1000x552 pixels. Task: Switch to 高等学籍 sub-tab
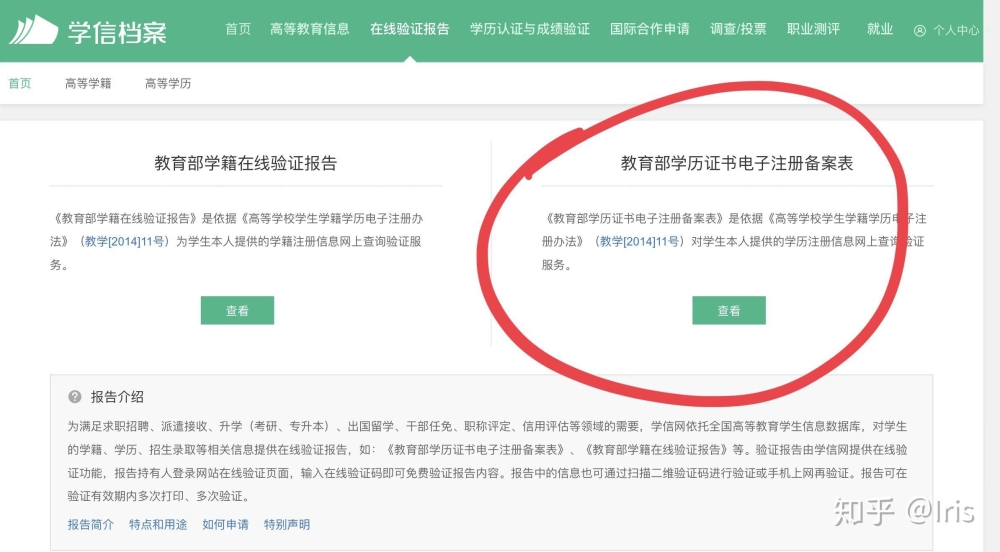(x=88, y=84)
